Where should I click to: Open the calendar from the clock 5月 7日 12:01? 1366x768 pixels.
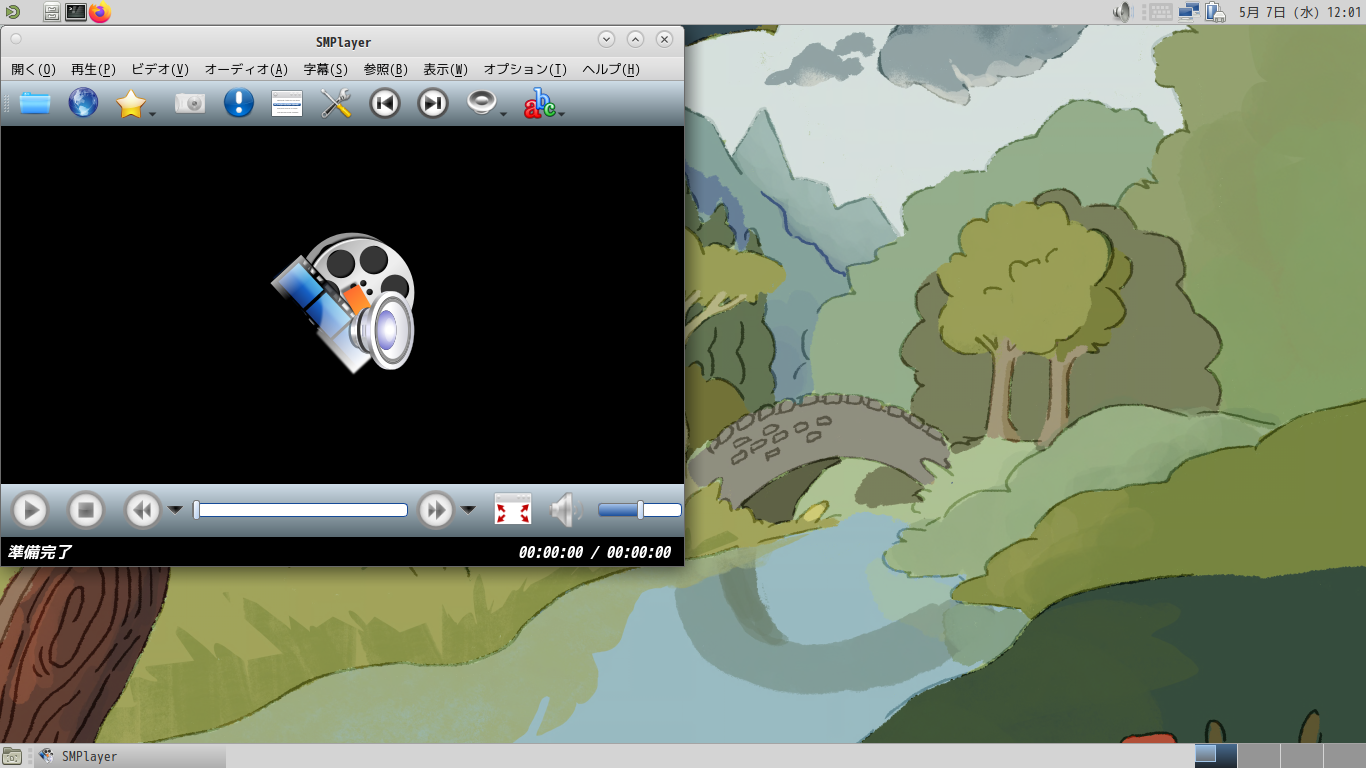pyautogui.click(x=1300, y=12)
